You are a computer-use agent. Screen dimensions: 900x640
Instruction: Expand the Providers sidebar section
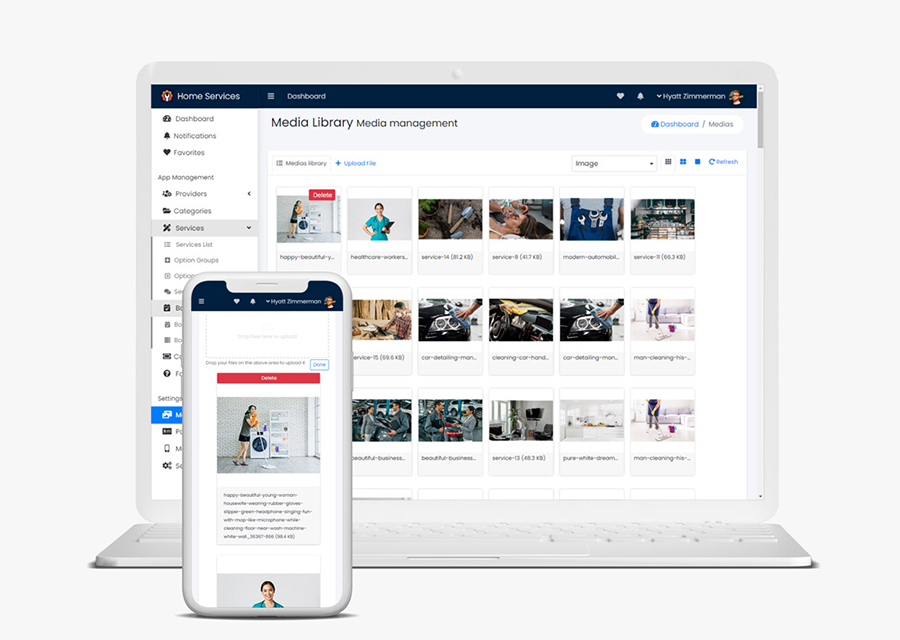coord(205,194)
